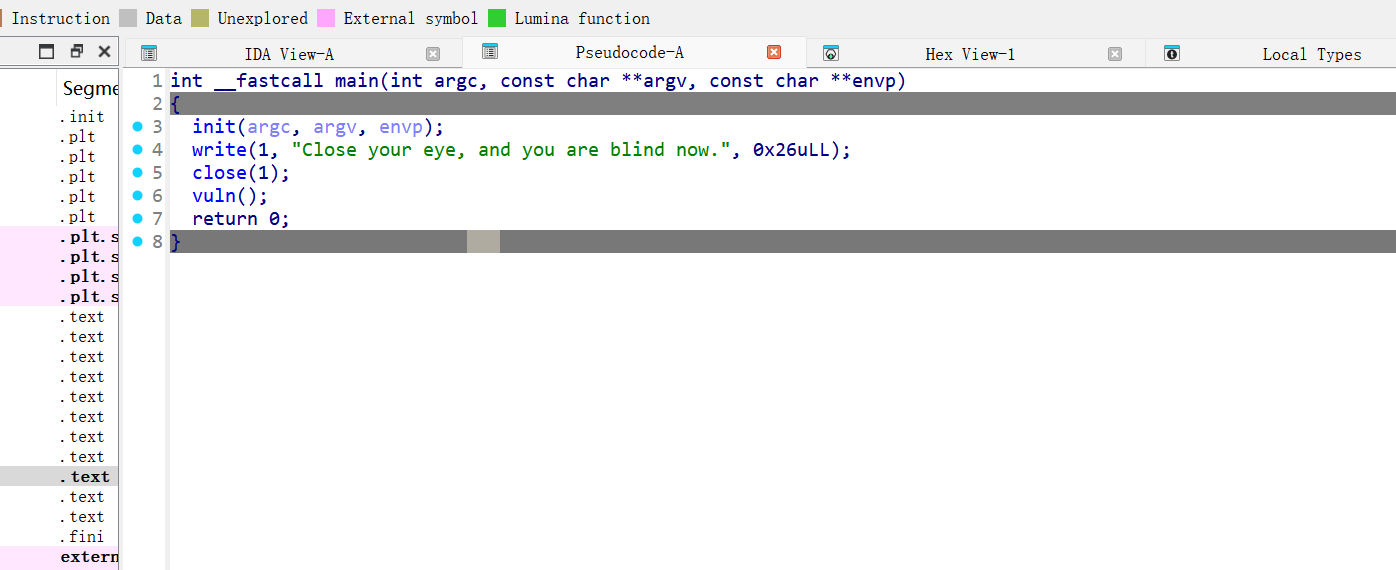Viewport: 1396px width, 570px height.
Task: Click the Local Types tab icon
Action: [x=1172, y=53]
